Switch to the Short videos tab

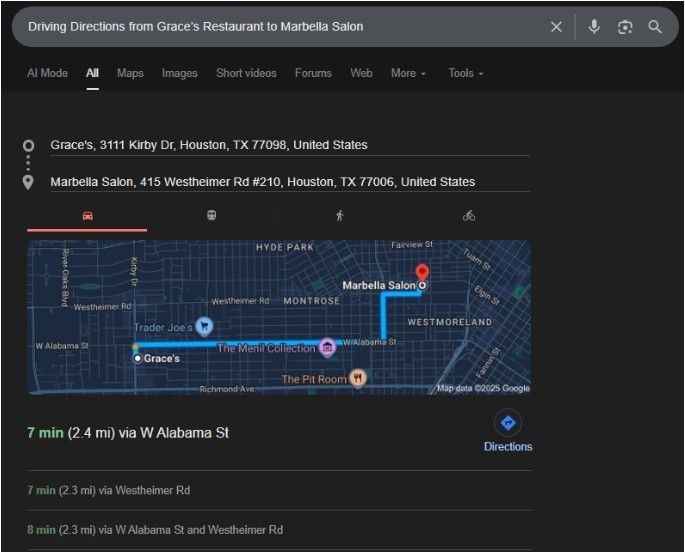pos(246,73)
